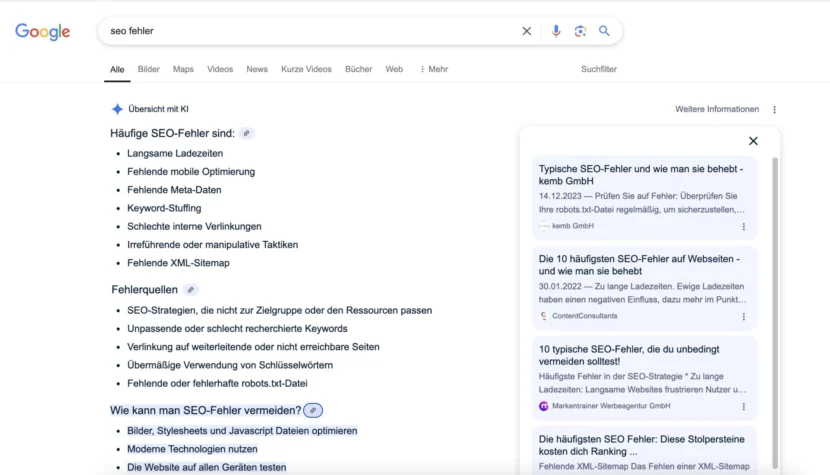Click the link icon beside "Häufige SEO-Fehler sind:"
This screenshot has height=475, width=830.
(246, 133)
